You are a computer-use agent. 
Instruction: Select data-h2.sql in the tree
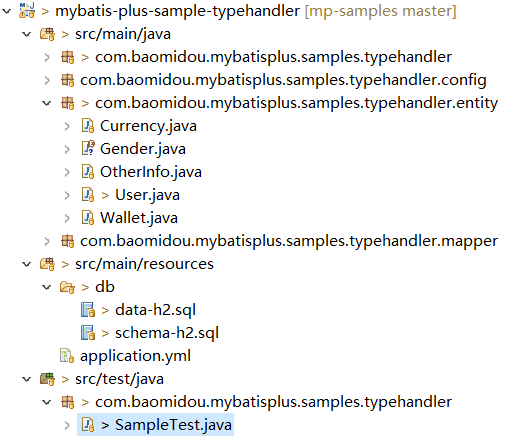pos(155,310)
